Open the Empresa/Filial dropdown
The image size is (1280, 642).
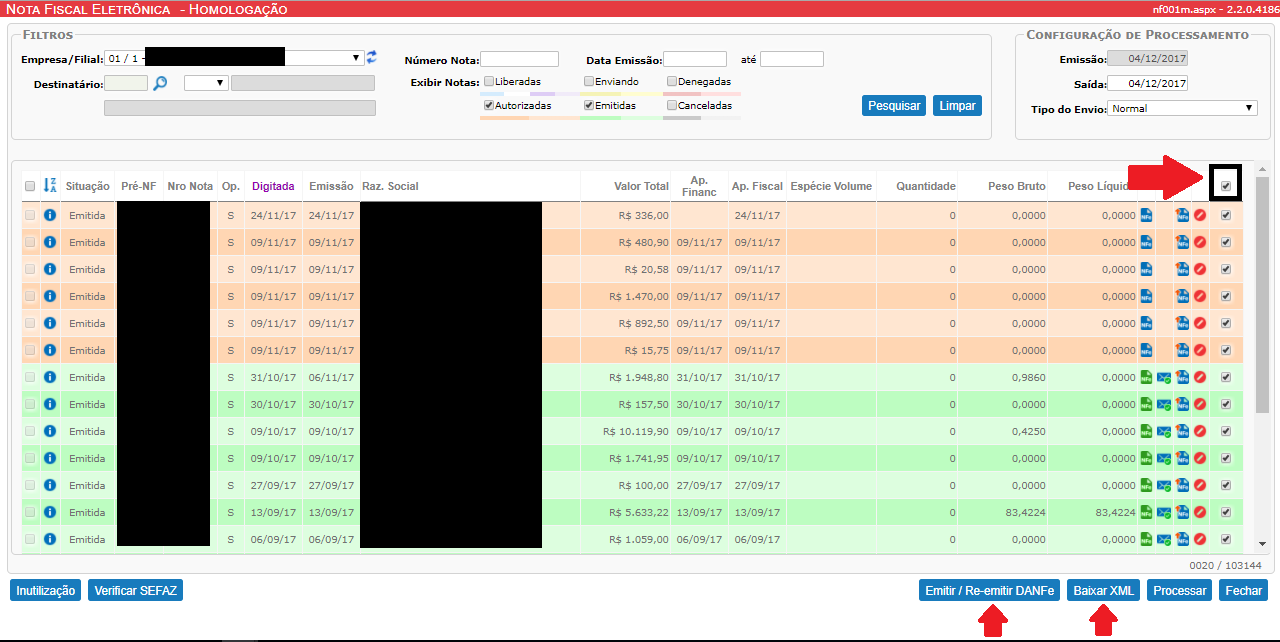(x=234, y=58)
